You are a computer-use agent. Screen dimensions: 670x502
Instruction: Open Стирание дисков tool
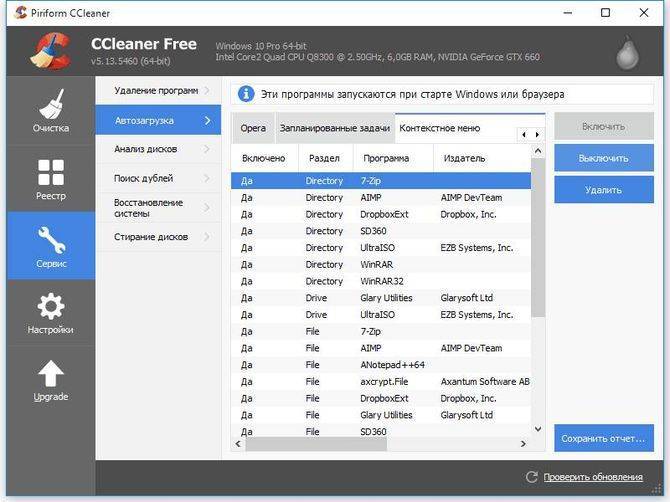158,237
